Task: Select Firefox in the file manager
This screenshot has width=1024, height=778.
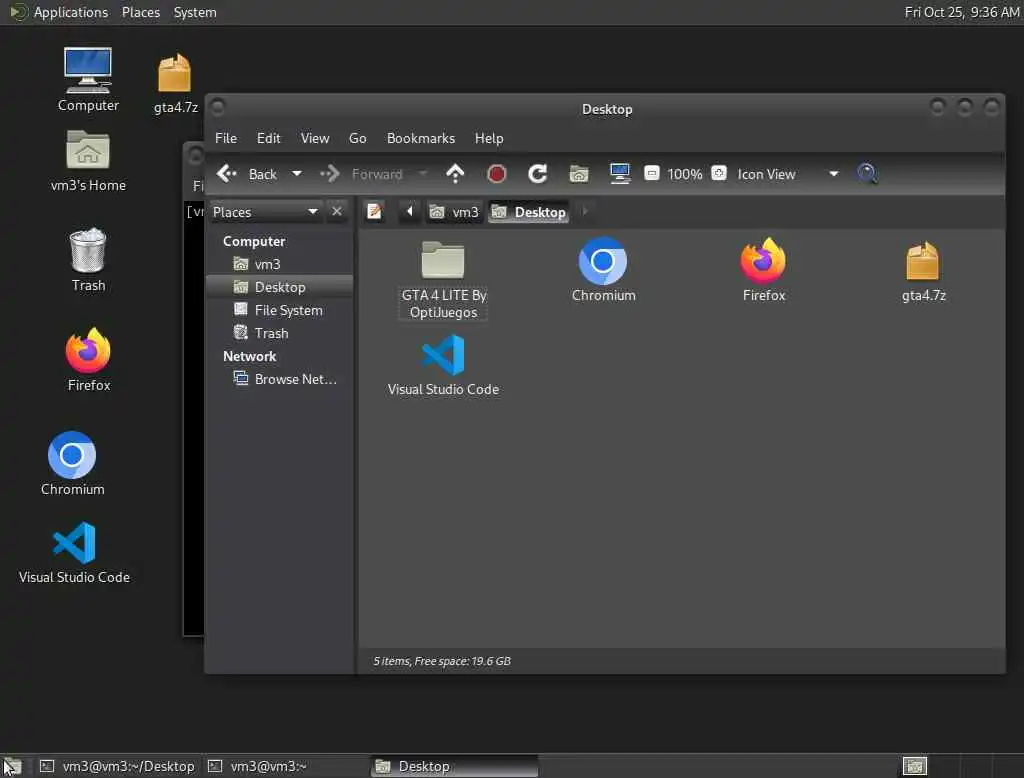Action: 763,270
